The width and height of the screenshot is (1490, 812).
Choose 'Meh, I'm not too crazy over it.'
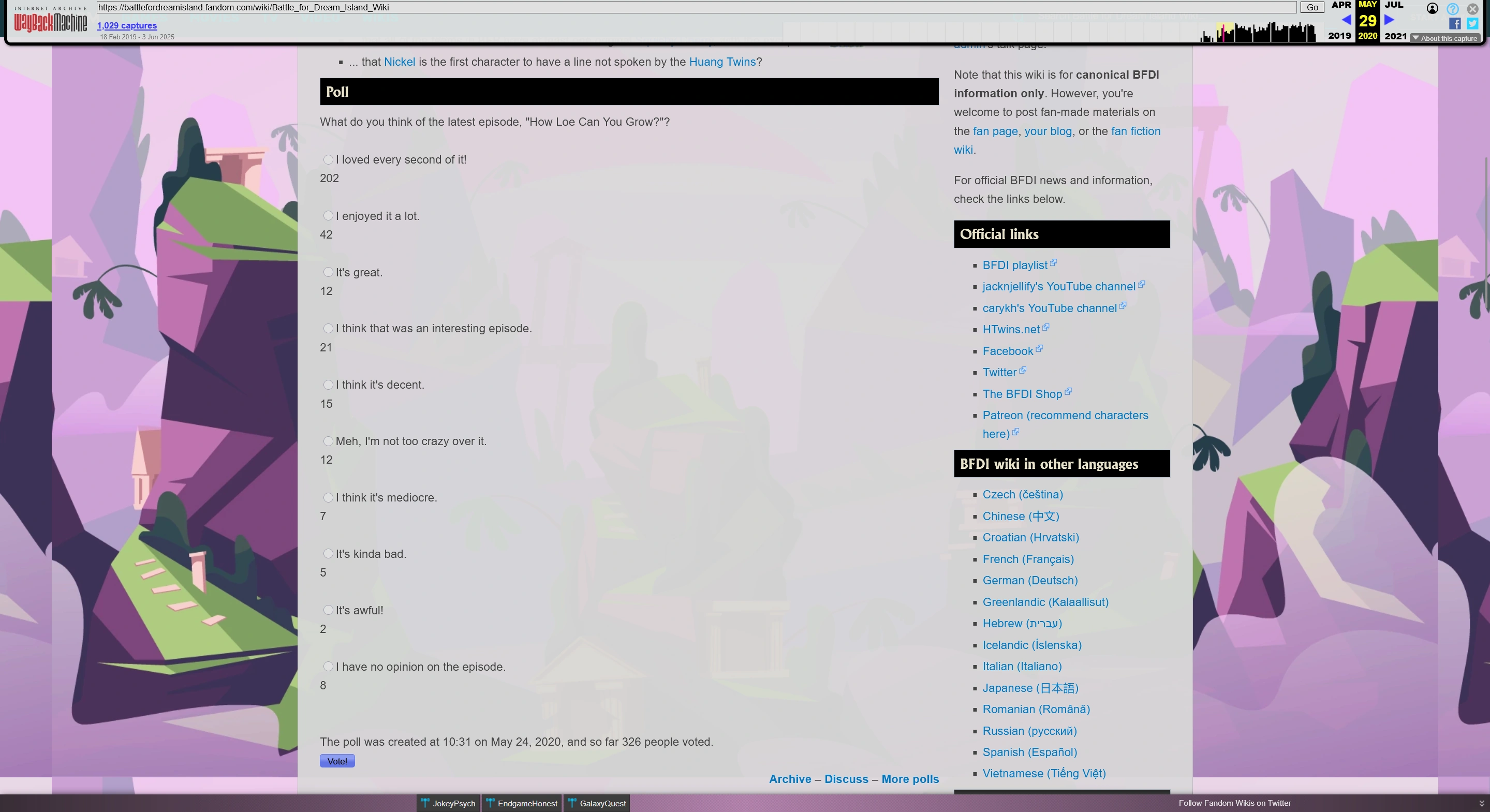[x=329, y=441]
